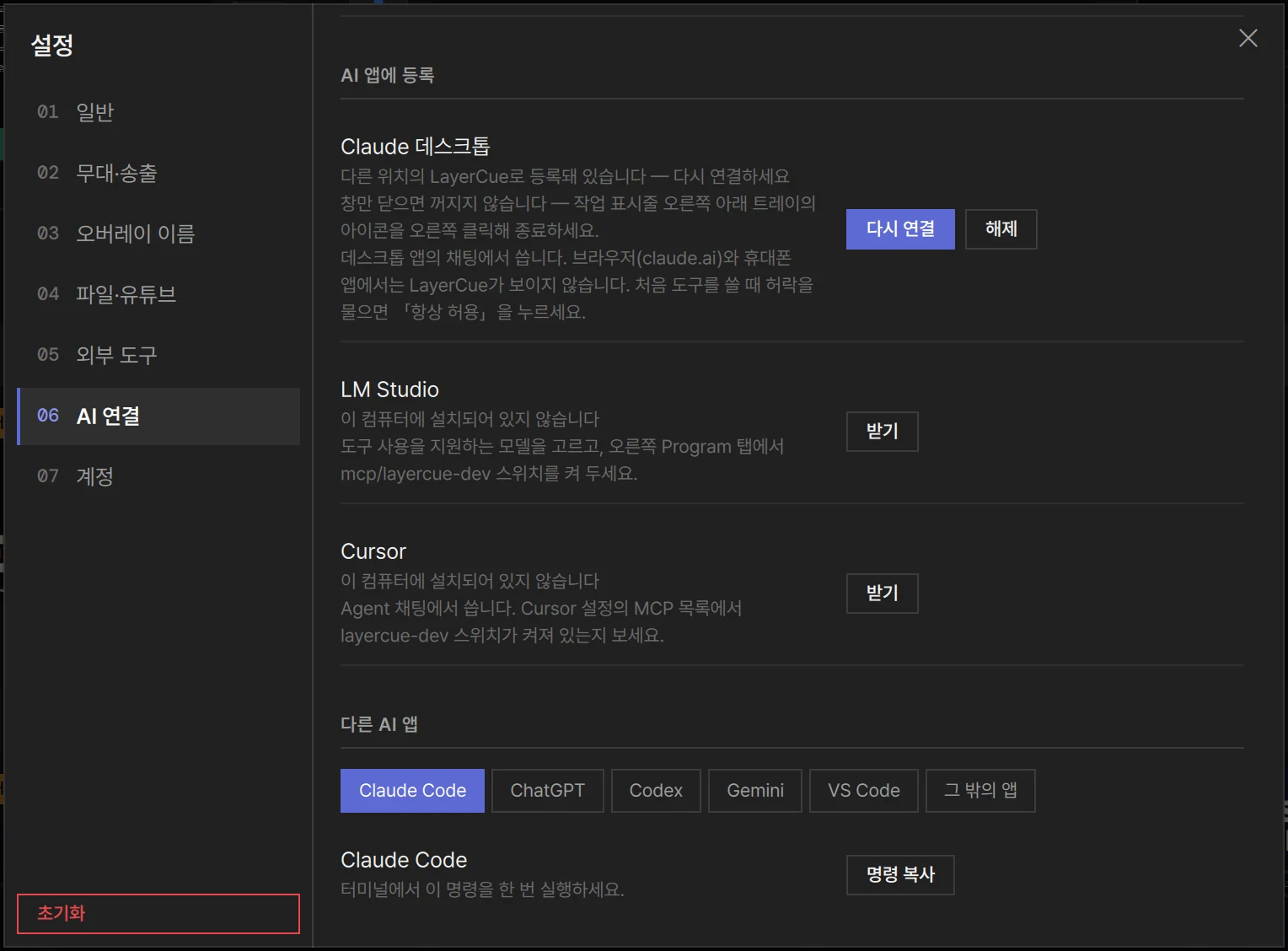The width and height of the screenshot is (1288, 951).
Task: Switch to the Codex tab
Action: click(x=656, y=791)
